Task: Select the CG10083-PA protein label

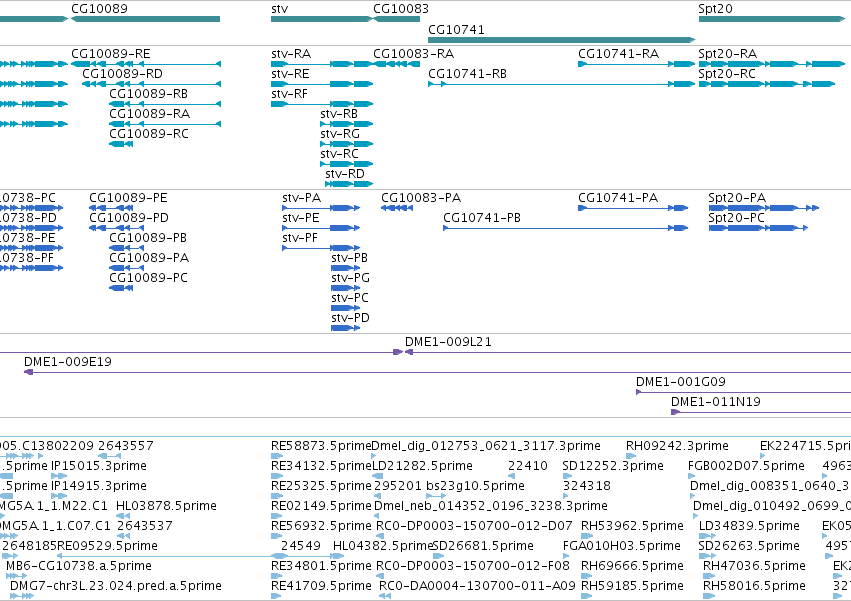Action: (421, 198)
